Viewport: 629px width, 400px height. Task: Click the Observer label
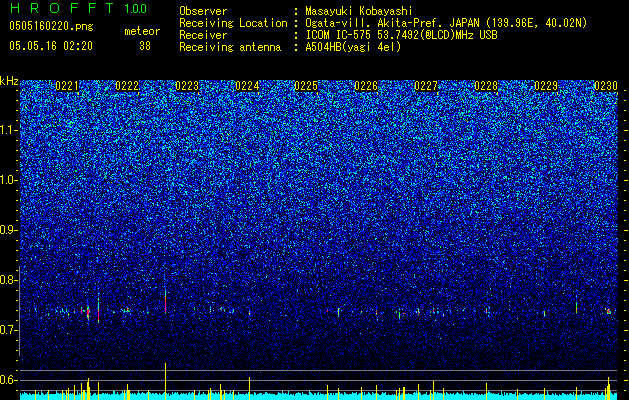pos(203,11)
